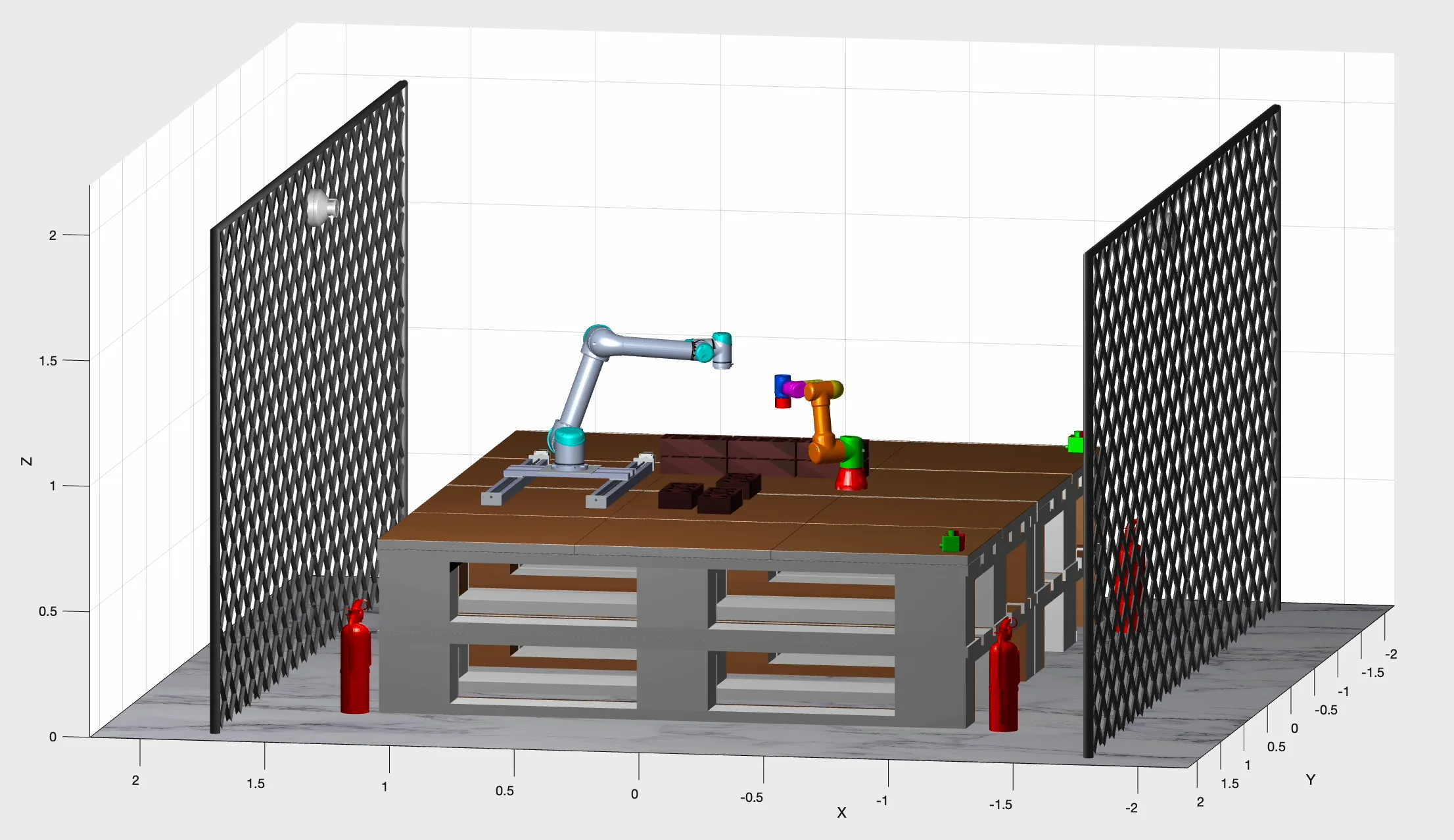The height and width of the screenshot is (840, 1454).
Task: Click the Y axis label
Action: pyautogui.click(x=1310, y=780)
